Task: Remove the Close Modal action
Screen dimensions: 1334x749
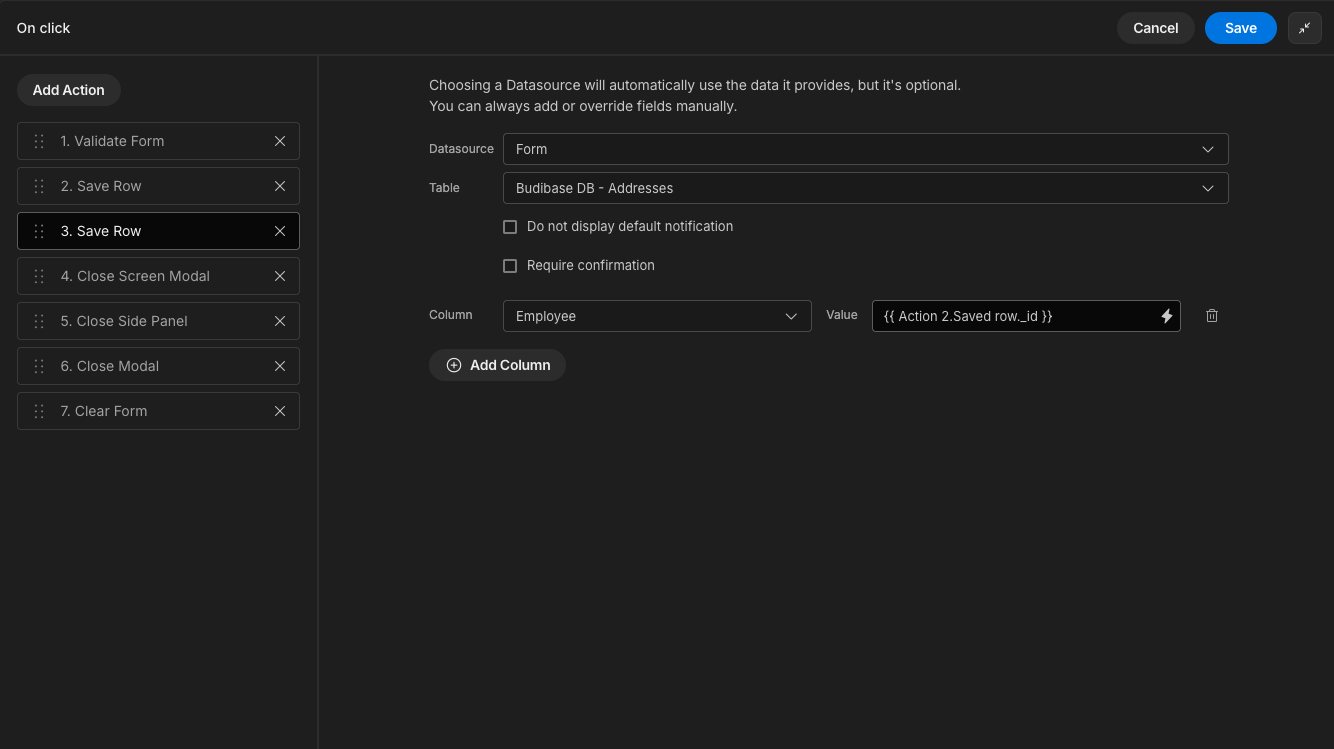Action: pos(280,366)
